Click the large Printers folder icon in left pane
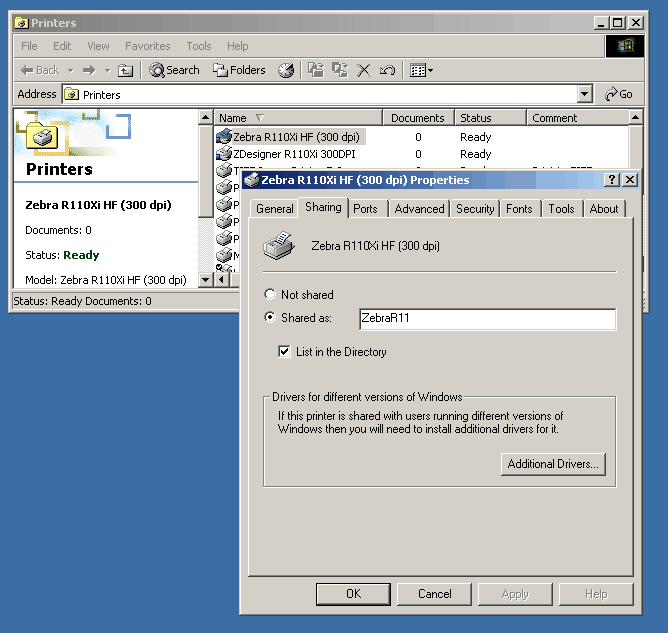This screenshot has width=668, height=633. point(42,136)
